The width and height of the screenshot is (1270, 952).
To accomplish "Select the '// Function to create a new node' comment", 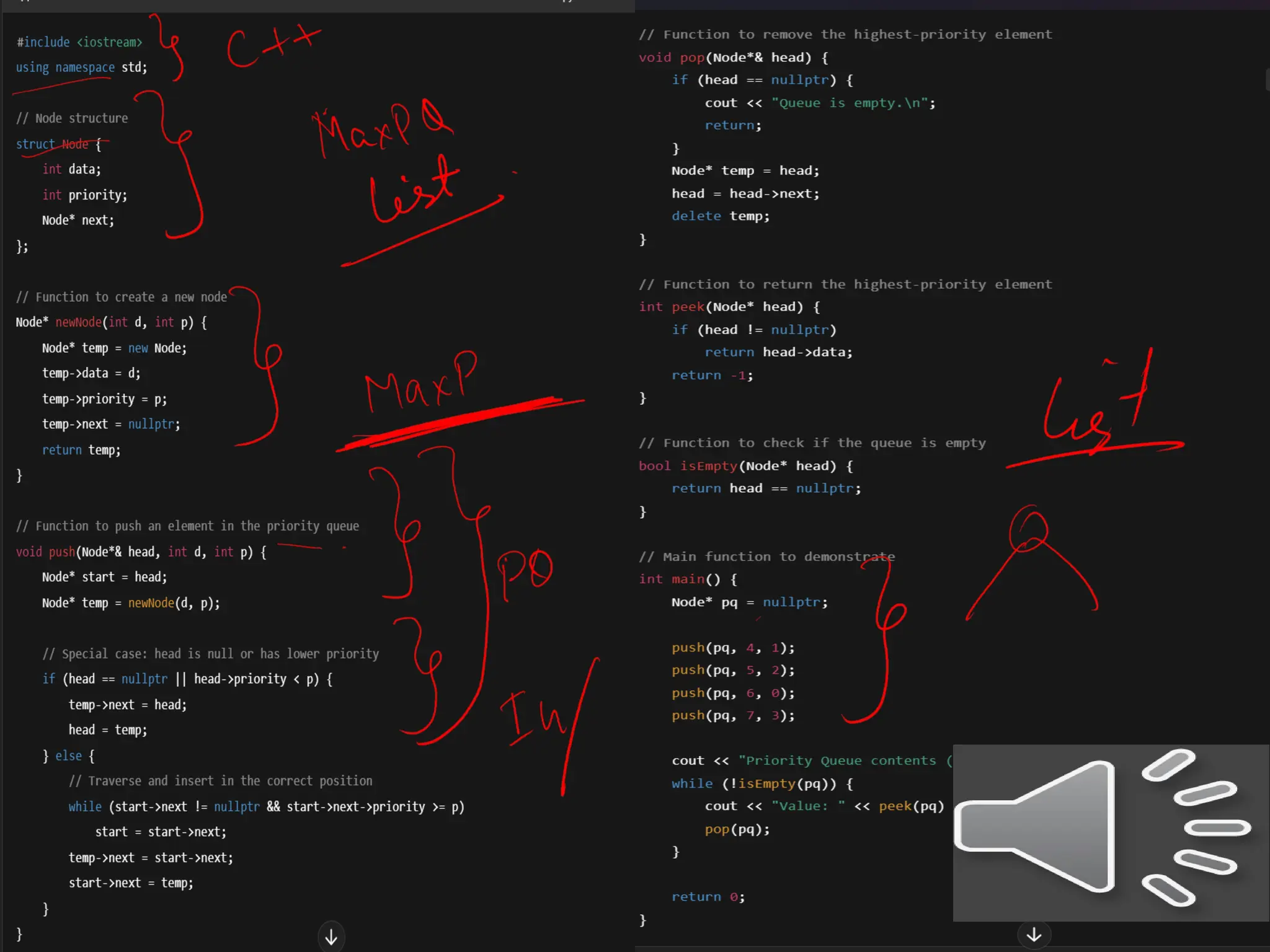I will (122, 297).
